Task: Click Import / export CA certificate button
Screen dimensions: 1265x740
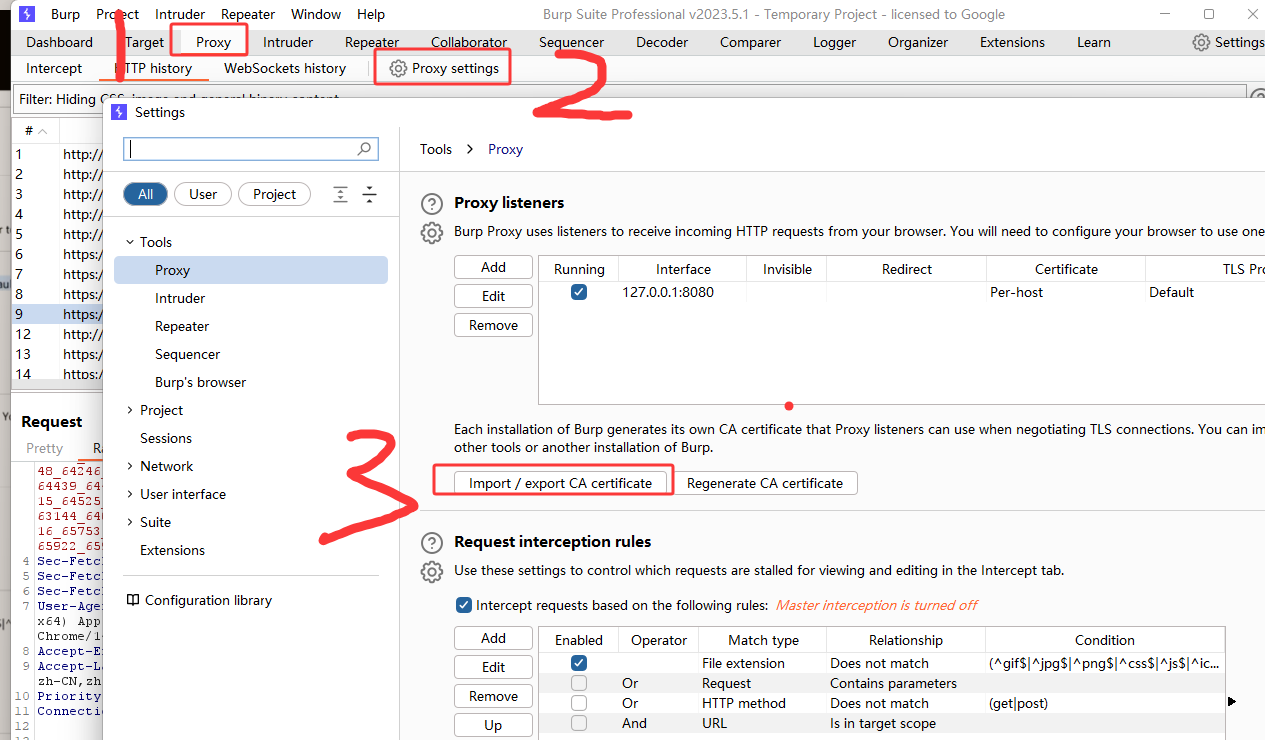Action: tap(560, 483)
